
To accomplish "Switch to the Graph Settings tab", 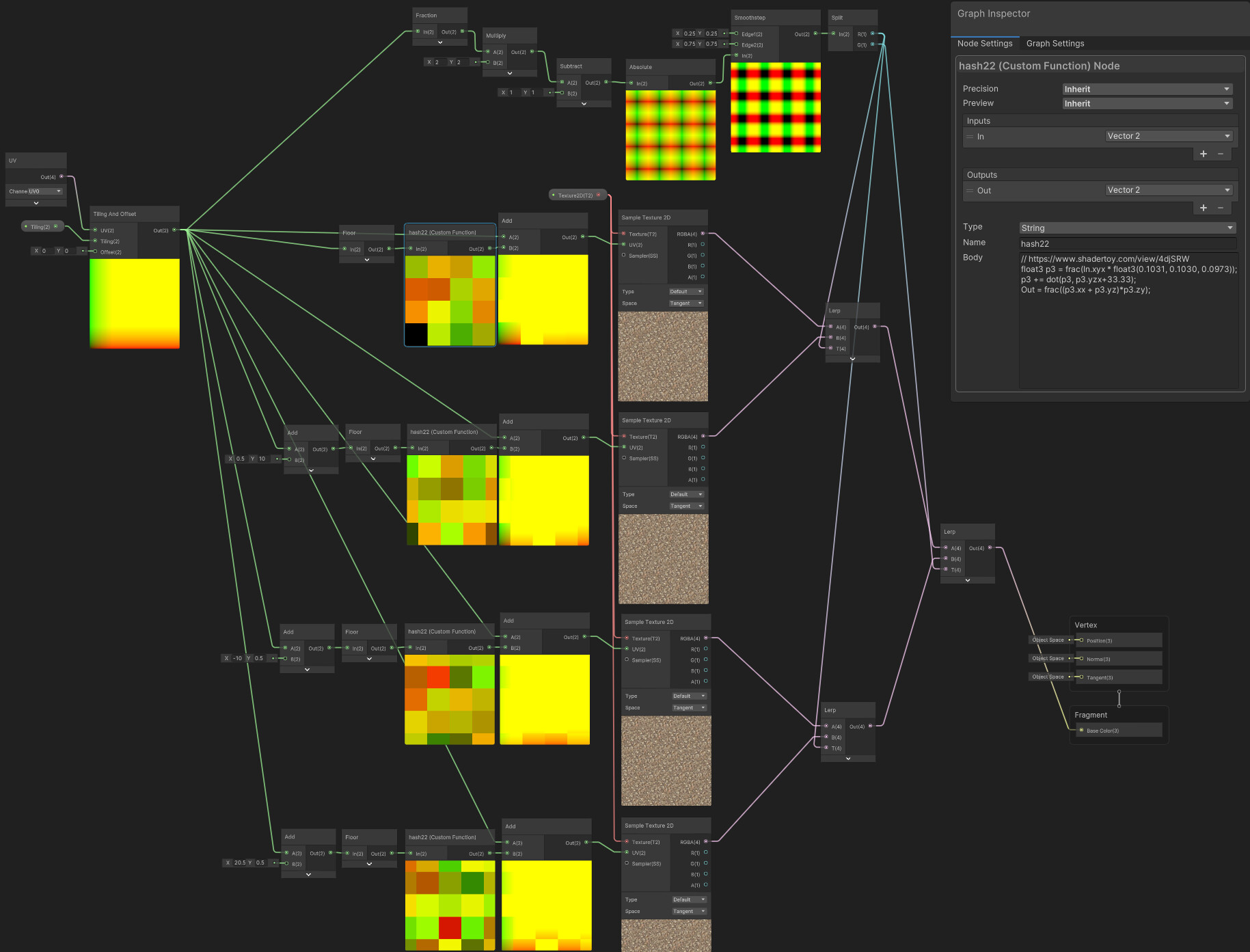I will (x=1055, y=43).
